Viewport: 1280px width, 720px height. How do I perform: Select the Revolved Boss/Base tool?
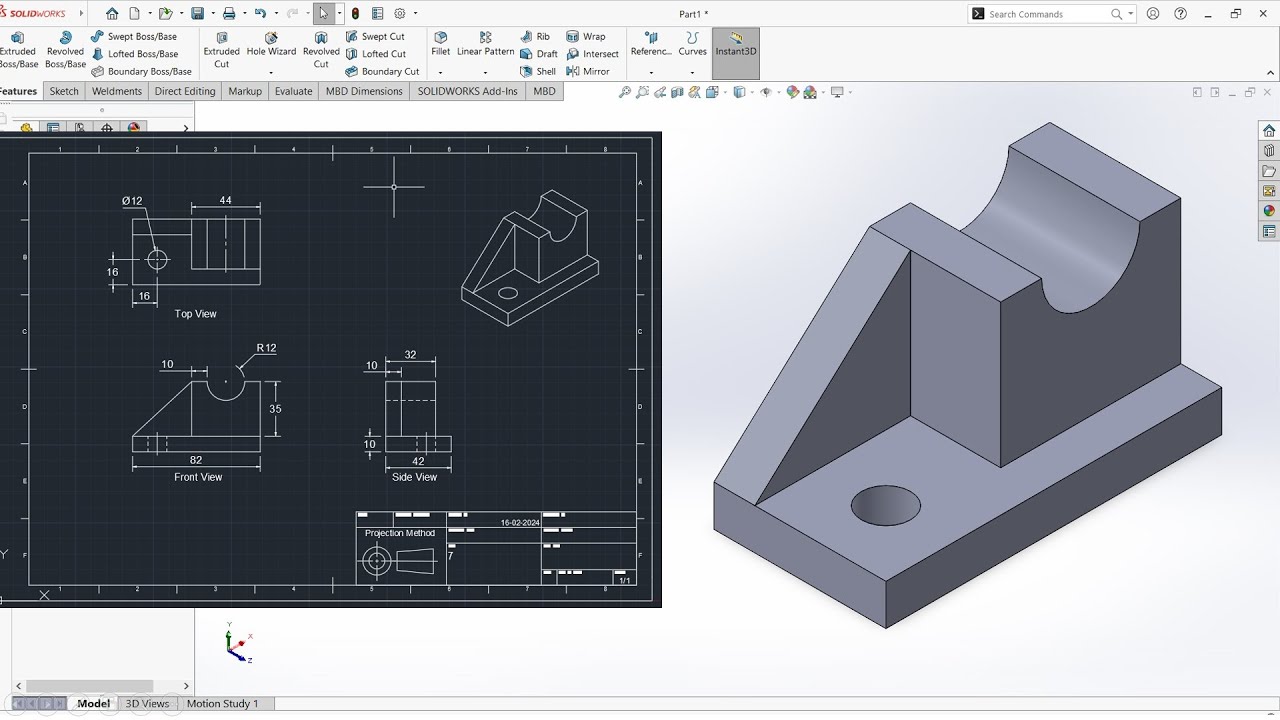[65, 50]
